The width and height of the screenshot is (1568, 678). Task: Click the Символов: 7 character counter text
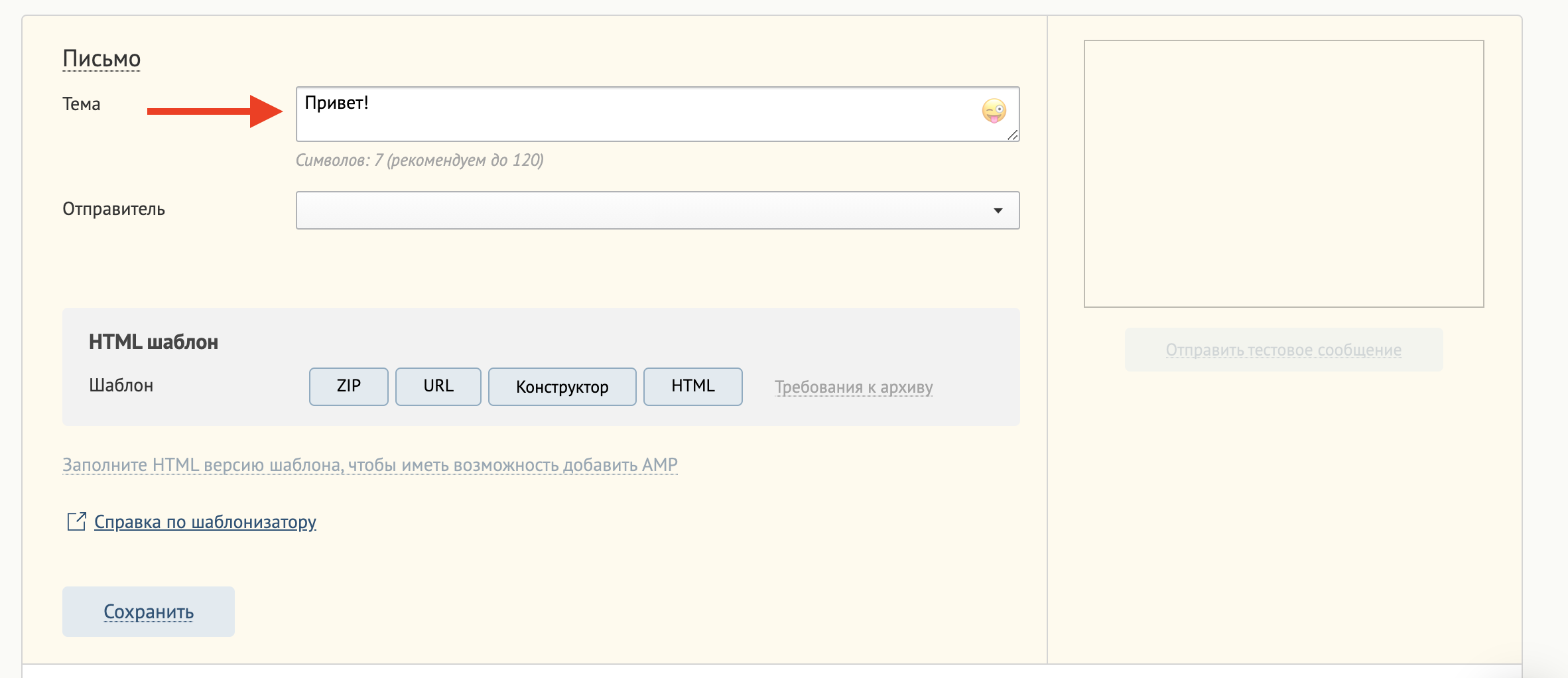coord(419,160)
